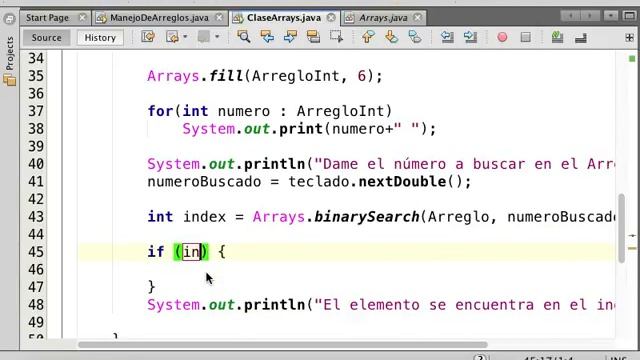Click Previous Bookmark icon

coord(368,37)
